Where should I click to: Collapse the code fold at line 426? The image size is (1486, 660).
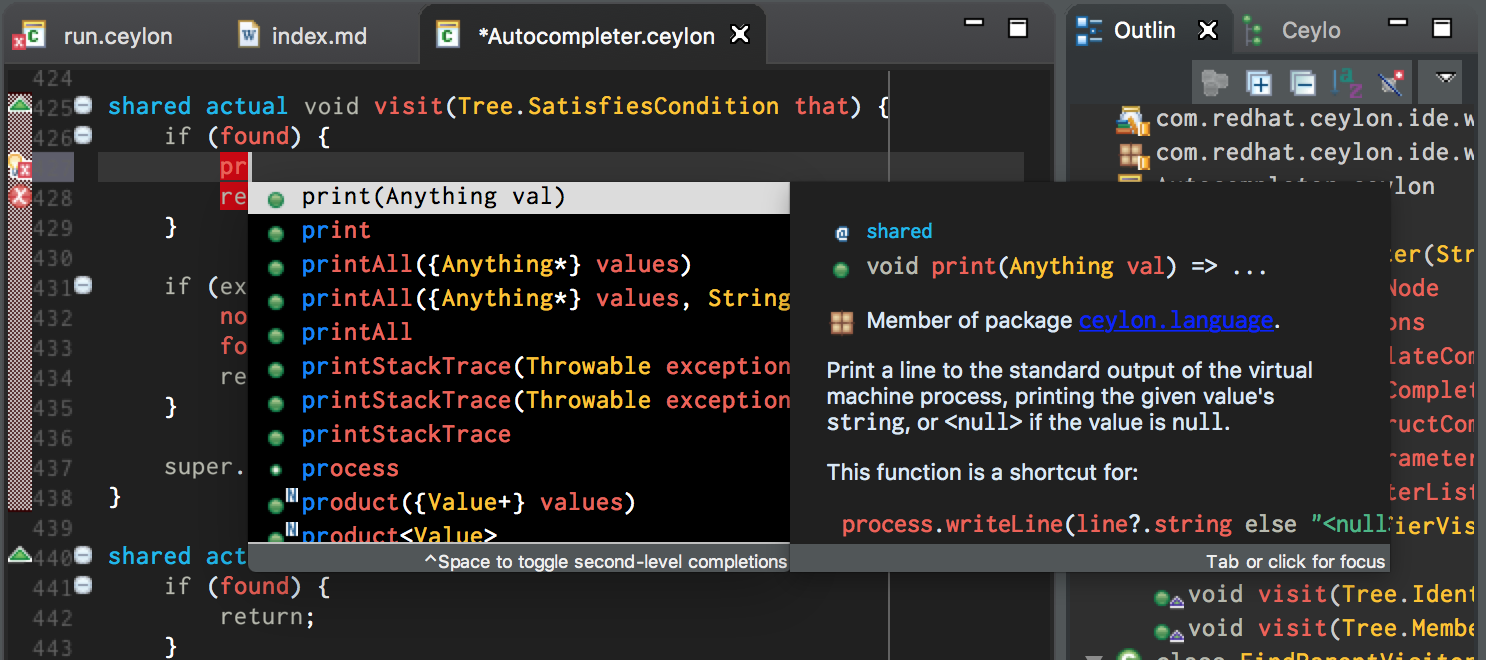pos(84,135)
